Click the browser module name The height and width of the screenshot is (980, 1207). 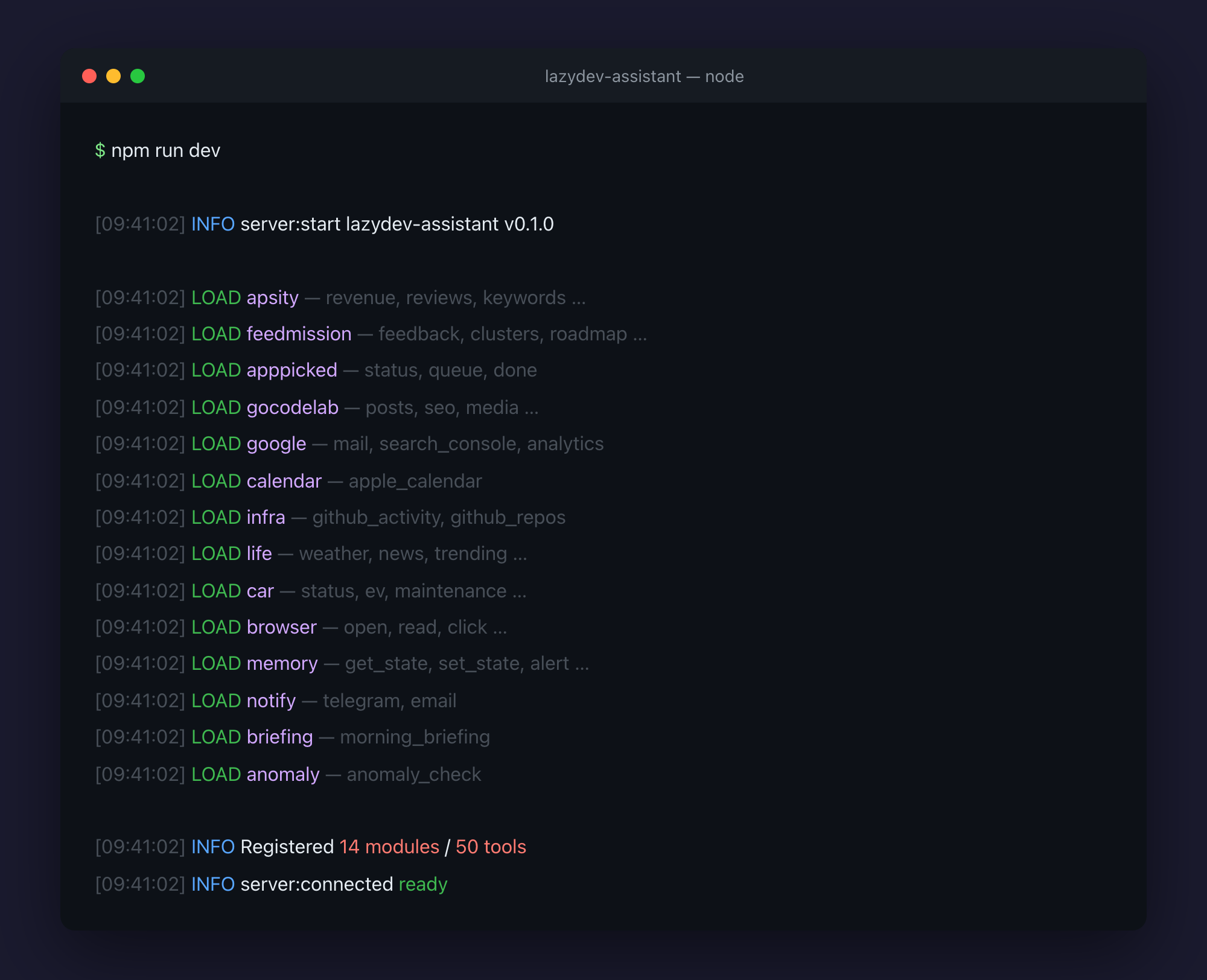tap(281, 627)
